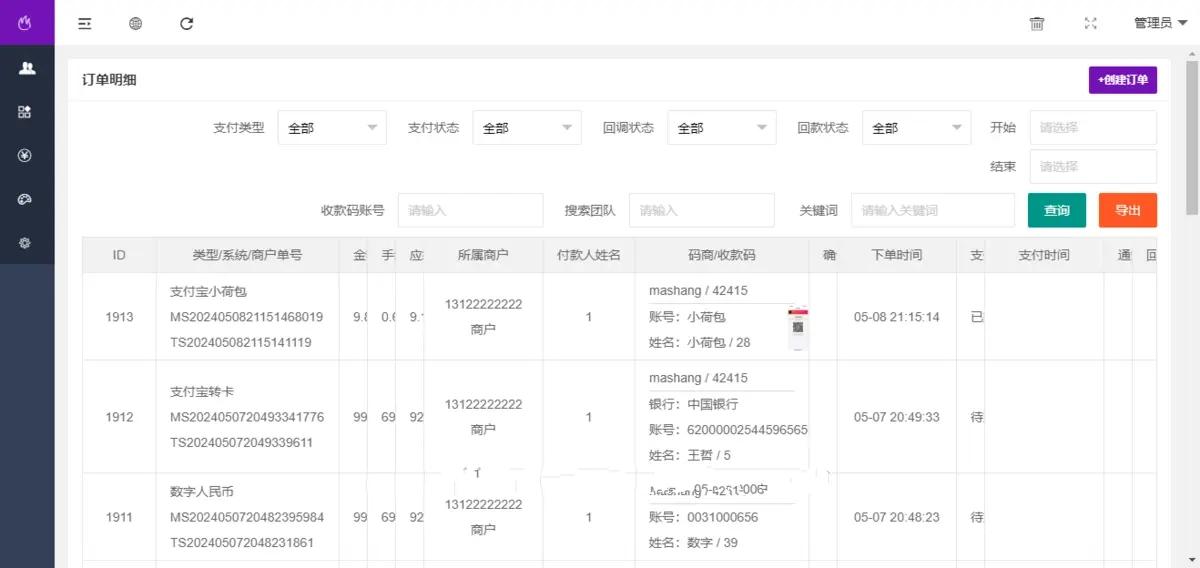The height and width of the screenshot is (568, 1200).
Task: Click the 码商/收款码 column header
Action: pyautogui.click(x=722, y=255)
